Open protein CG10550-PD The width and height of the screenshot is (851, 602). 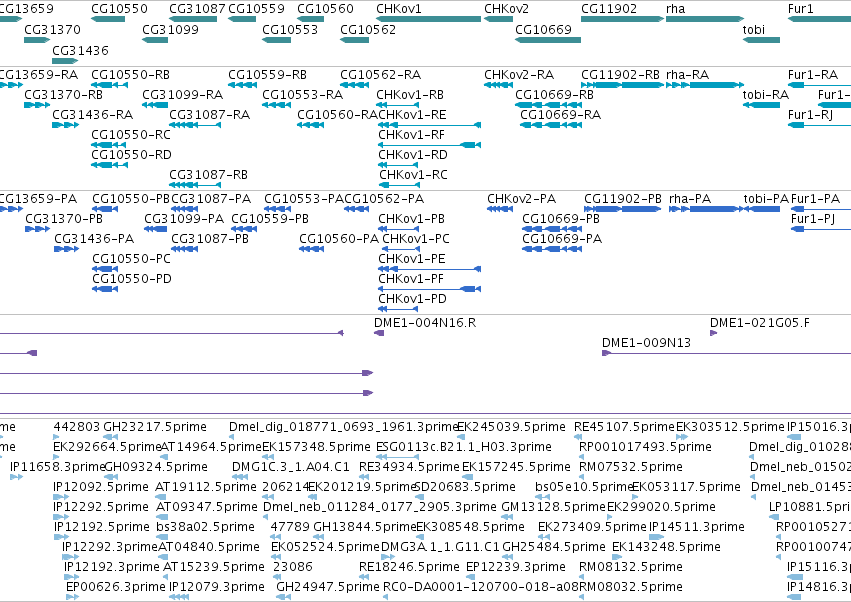pos(131,279)
